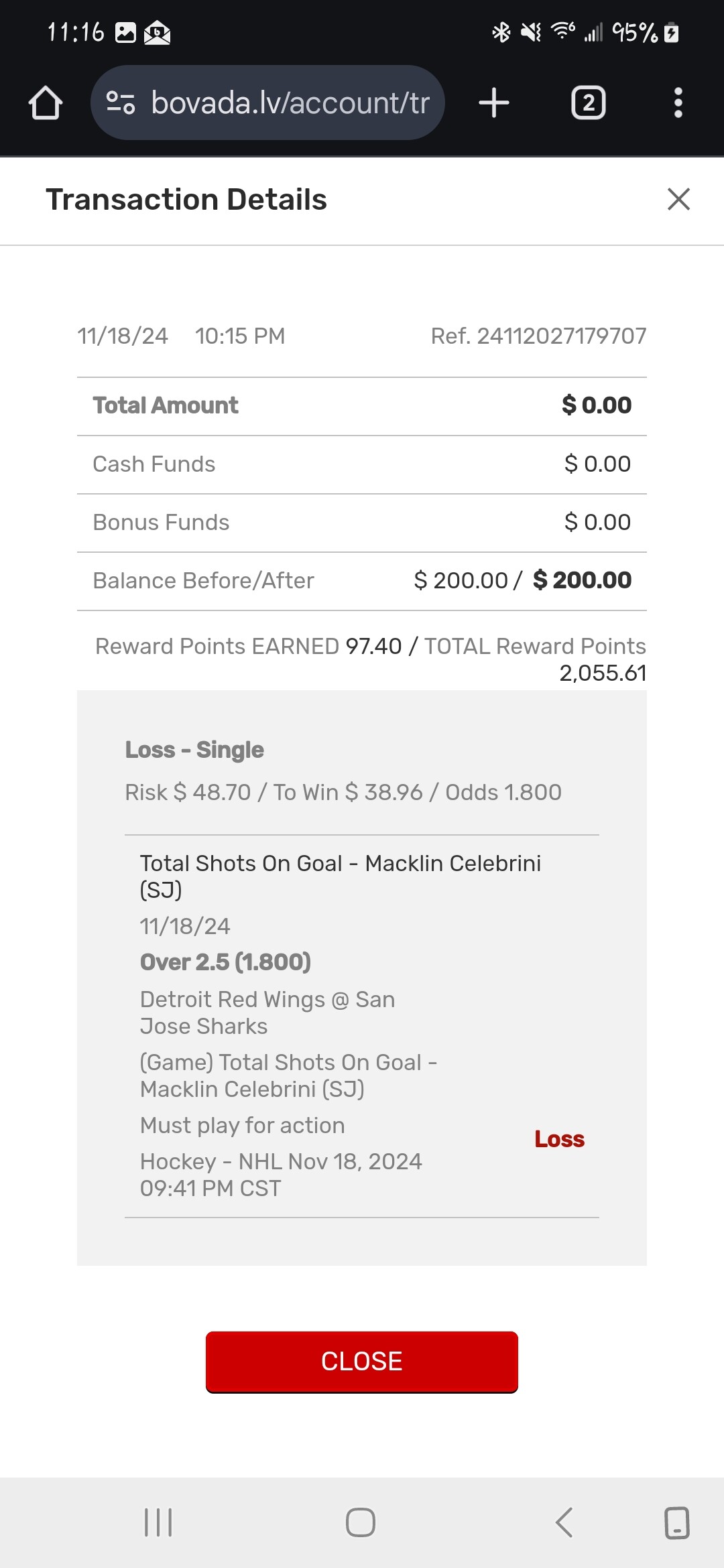The width and height of the screenshot is (724, 1568).
Task: Tap the Android recent apps button
Action: [158, 1522]
